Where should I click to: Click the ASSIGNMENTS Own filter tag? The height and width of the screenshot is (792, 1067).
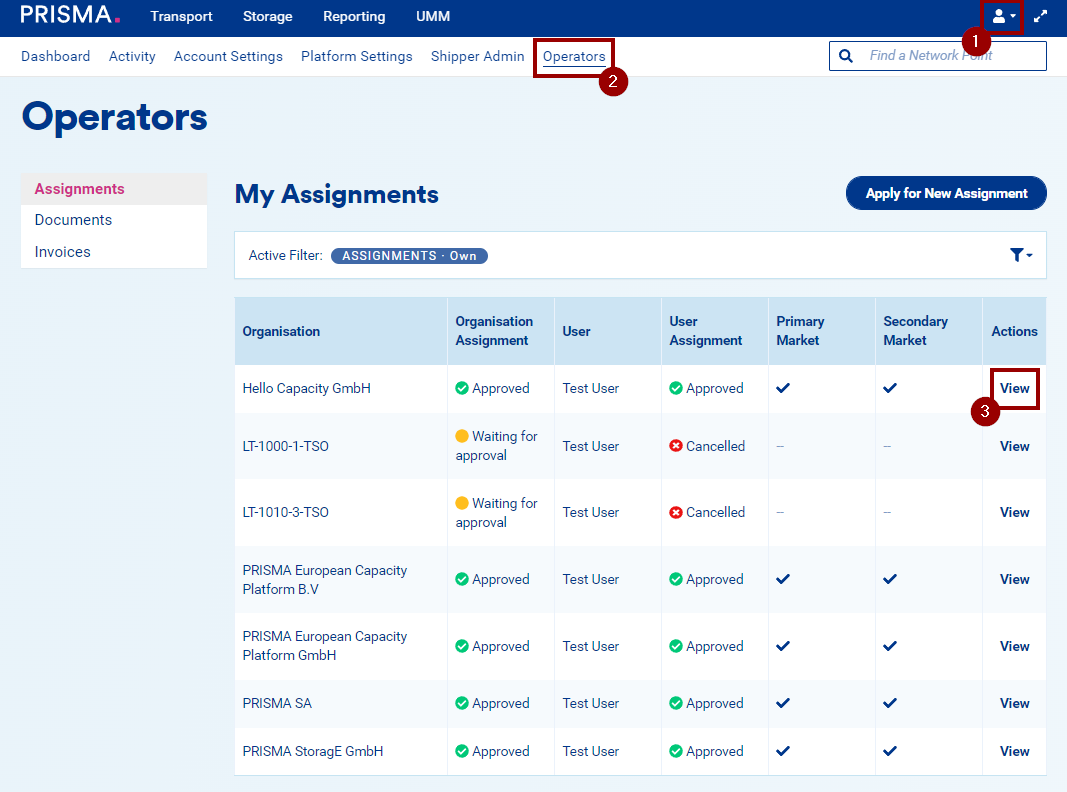(409, 256)
